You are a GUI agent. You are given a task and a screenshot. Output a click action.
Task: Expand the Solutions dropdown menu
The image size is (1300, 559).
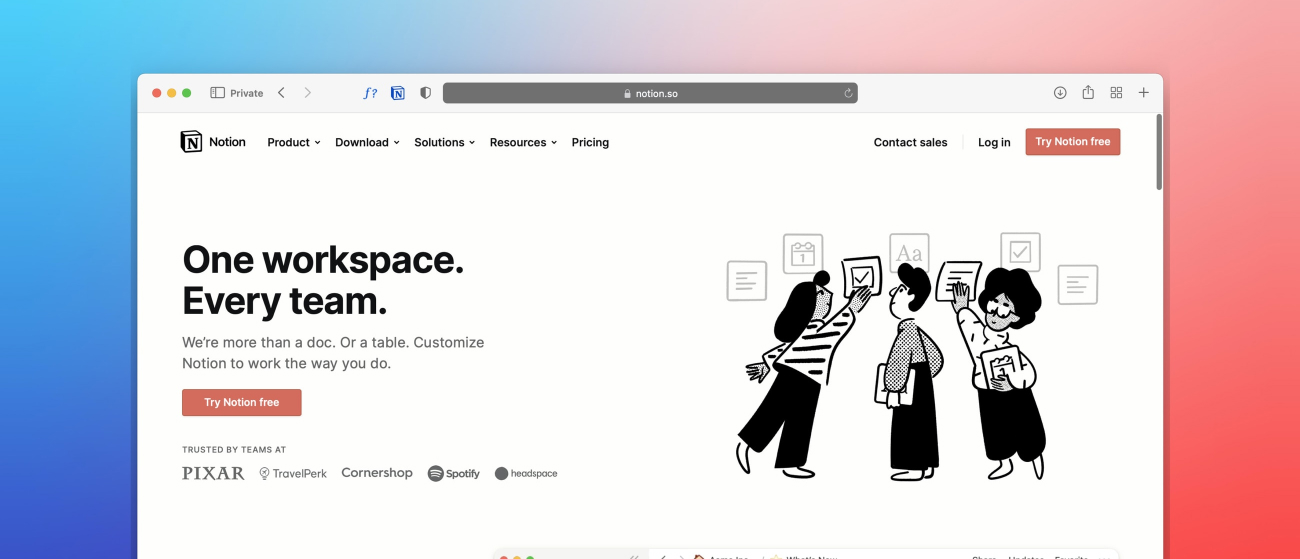pyautogui.click(x=445, y=142)
